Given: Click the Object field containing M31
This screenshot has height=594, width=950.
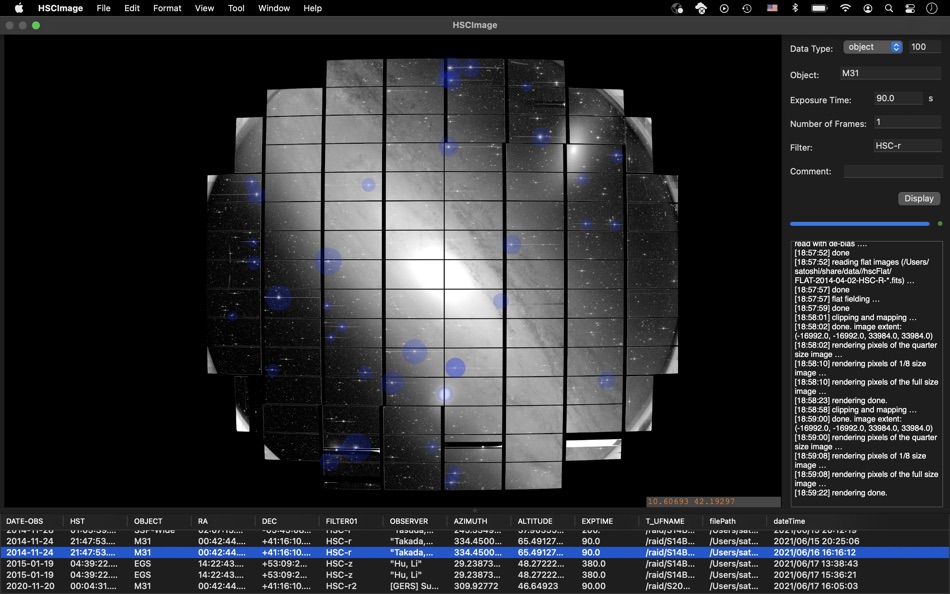Looking at the screenshot, I should (x=890, y=73).
